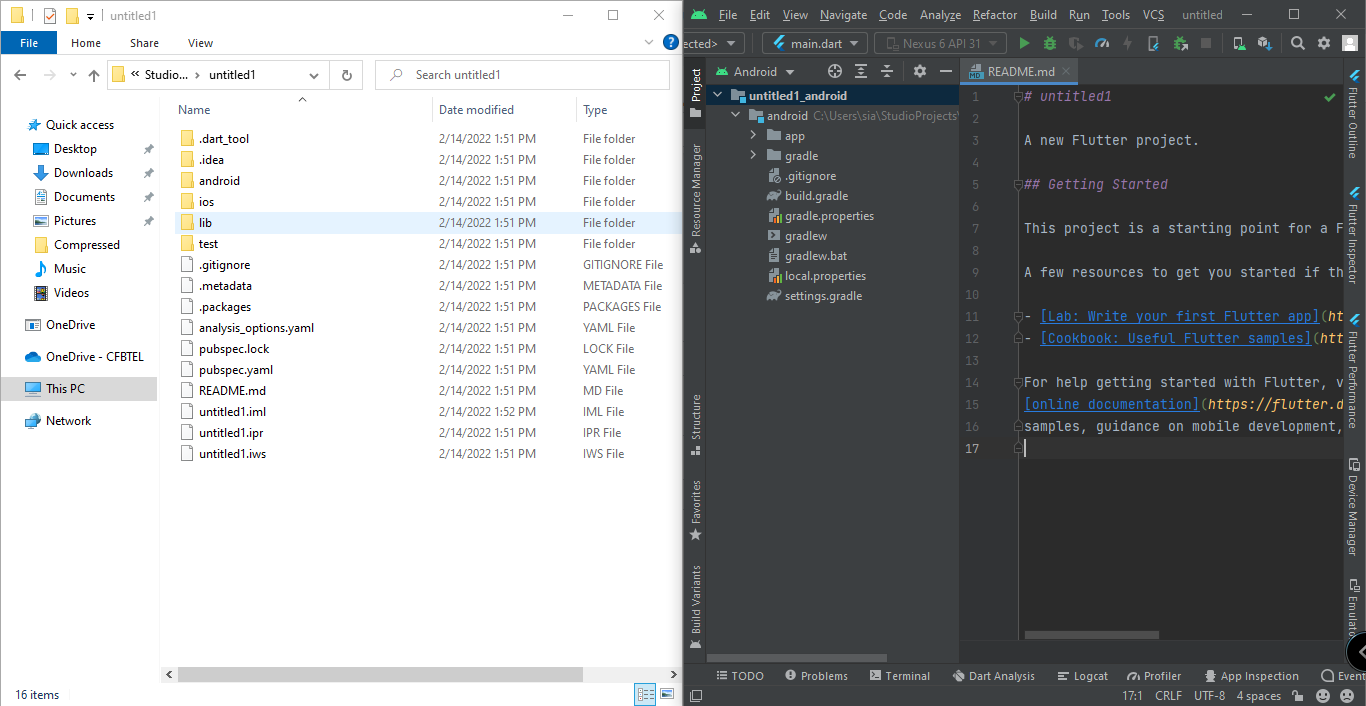Viewport: 1366px width, 706px height.
Task: Expand the app folder in project tree
Action: (754, 136)
